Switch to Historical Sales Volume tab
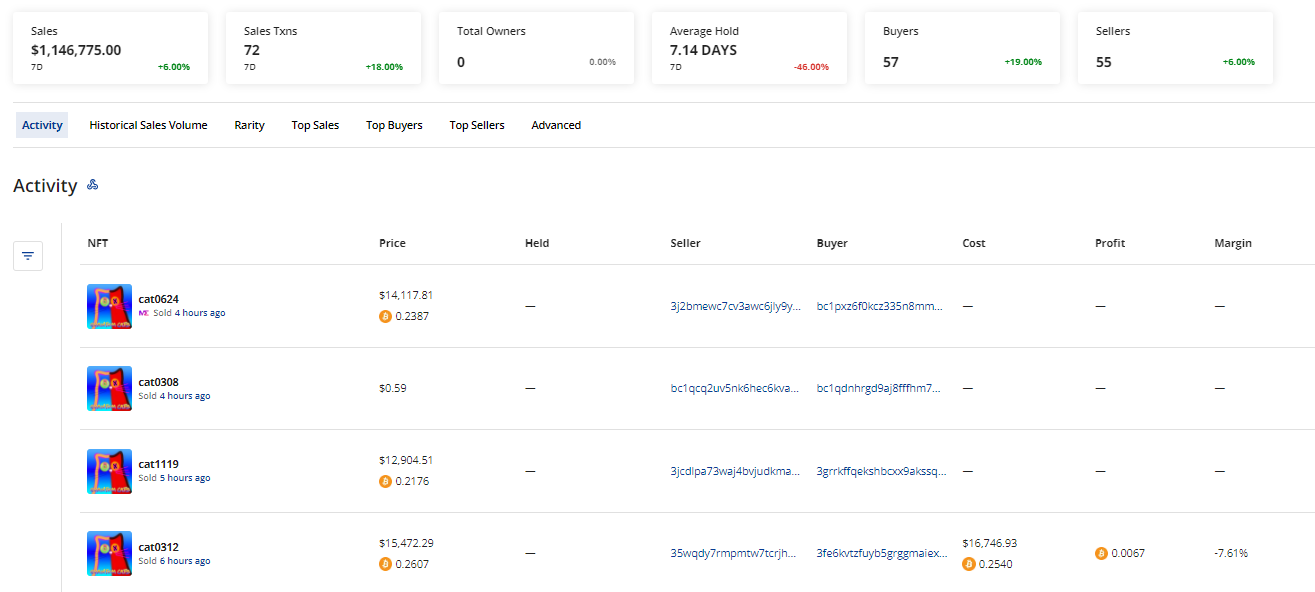 pos(148,125)
